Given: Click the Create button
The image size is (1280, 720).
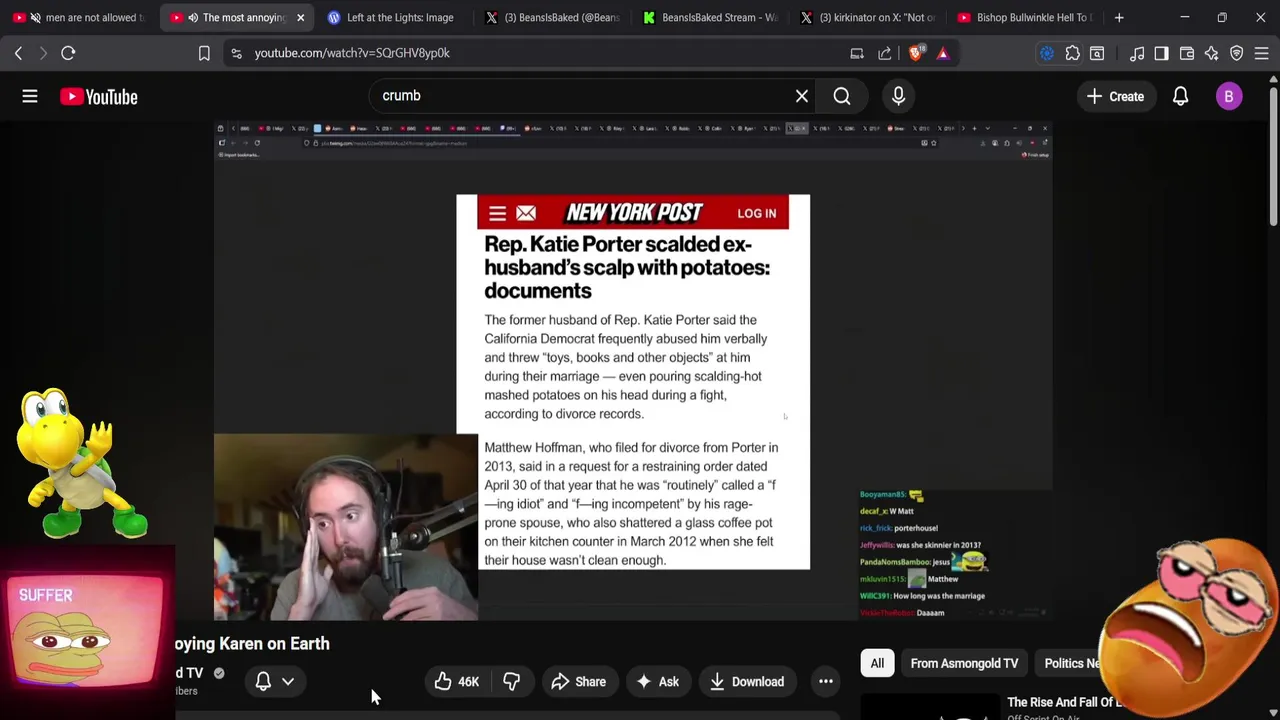Looking at the screenshot, I should [1115, 97].
